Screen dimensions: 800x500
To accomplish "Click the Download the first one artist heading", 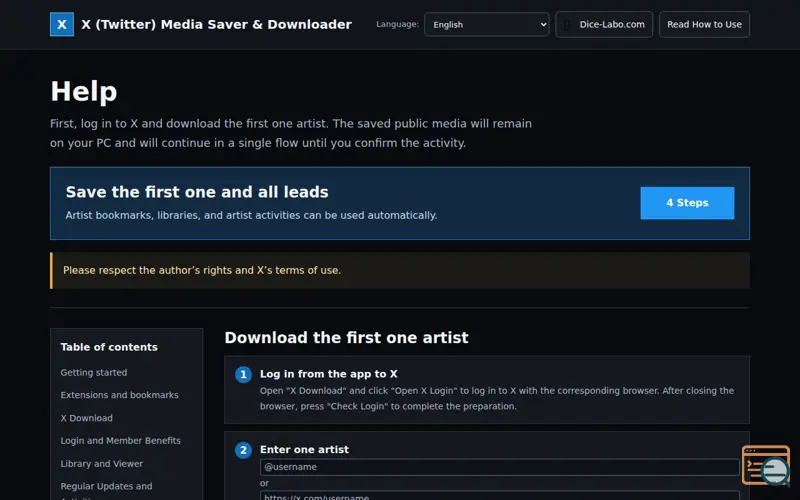I will pos(346,338).
